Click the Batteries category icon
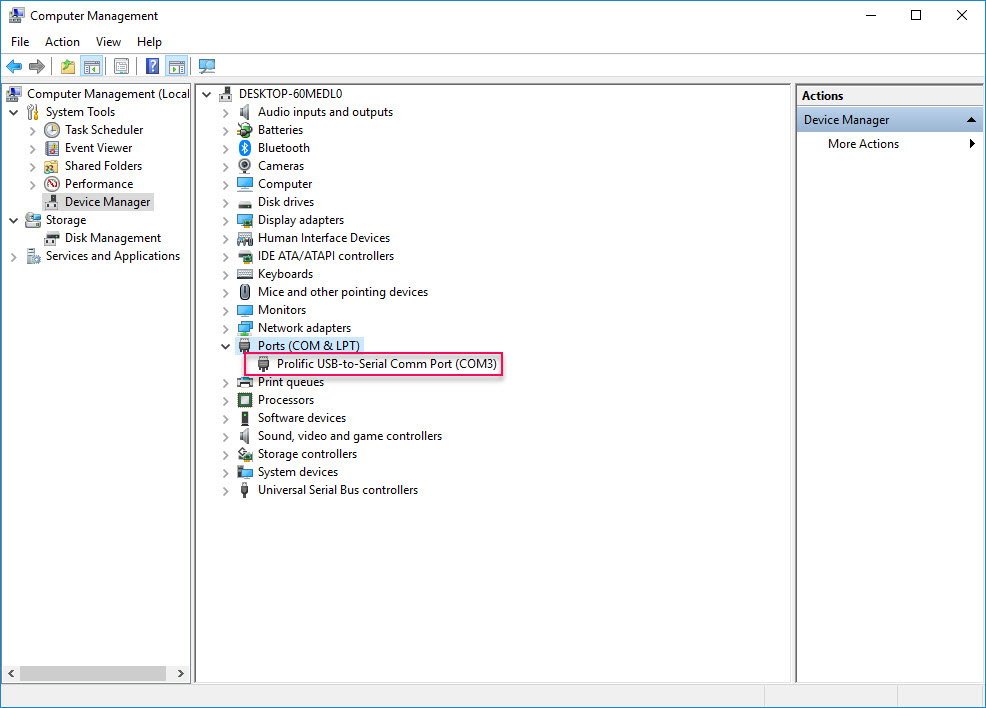The width and height of the screenshot is (986, 708). pyautogui.click(x=245, y=130)
